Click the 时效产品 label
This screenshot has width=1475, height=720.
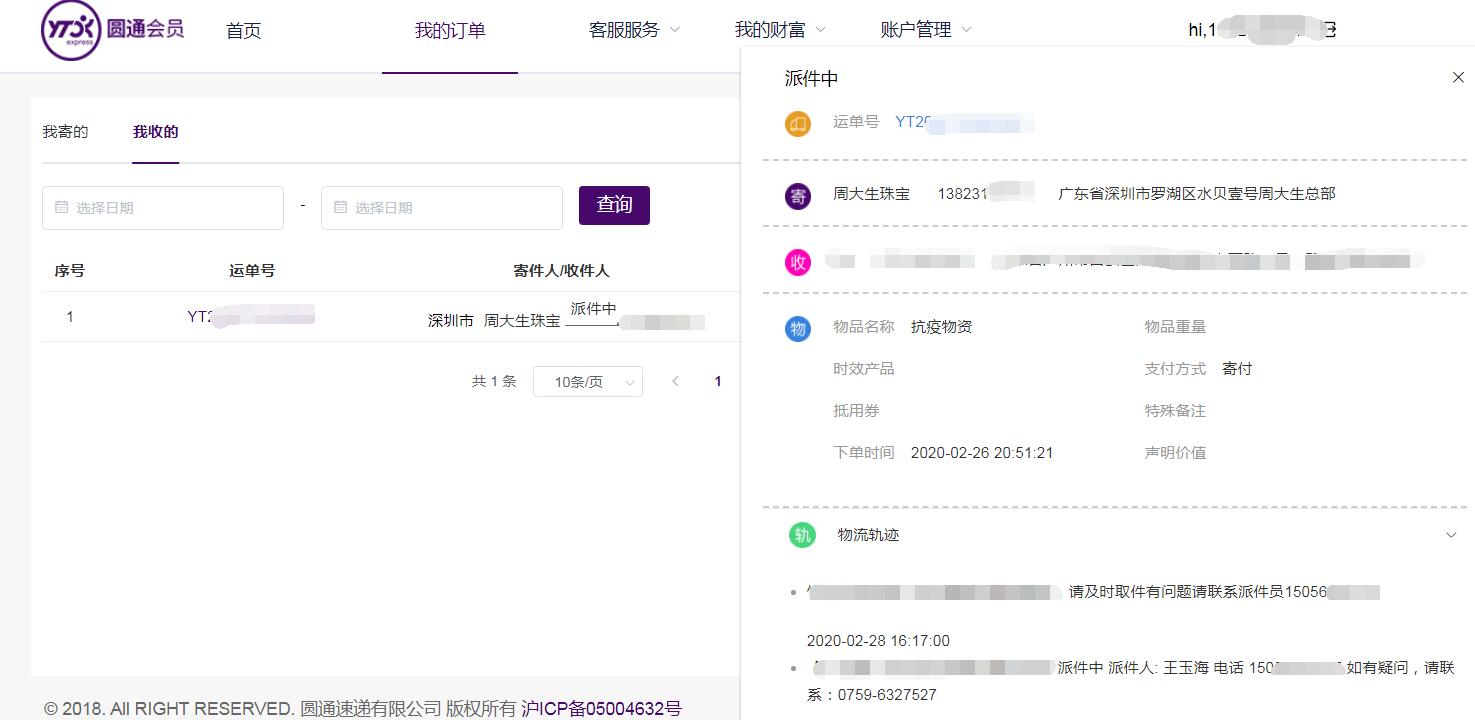click(863, 369)
